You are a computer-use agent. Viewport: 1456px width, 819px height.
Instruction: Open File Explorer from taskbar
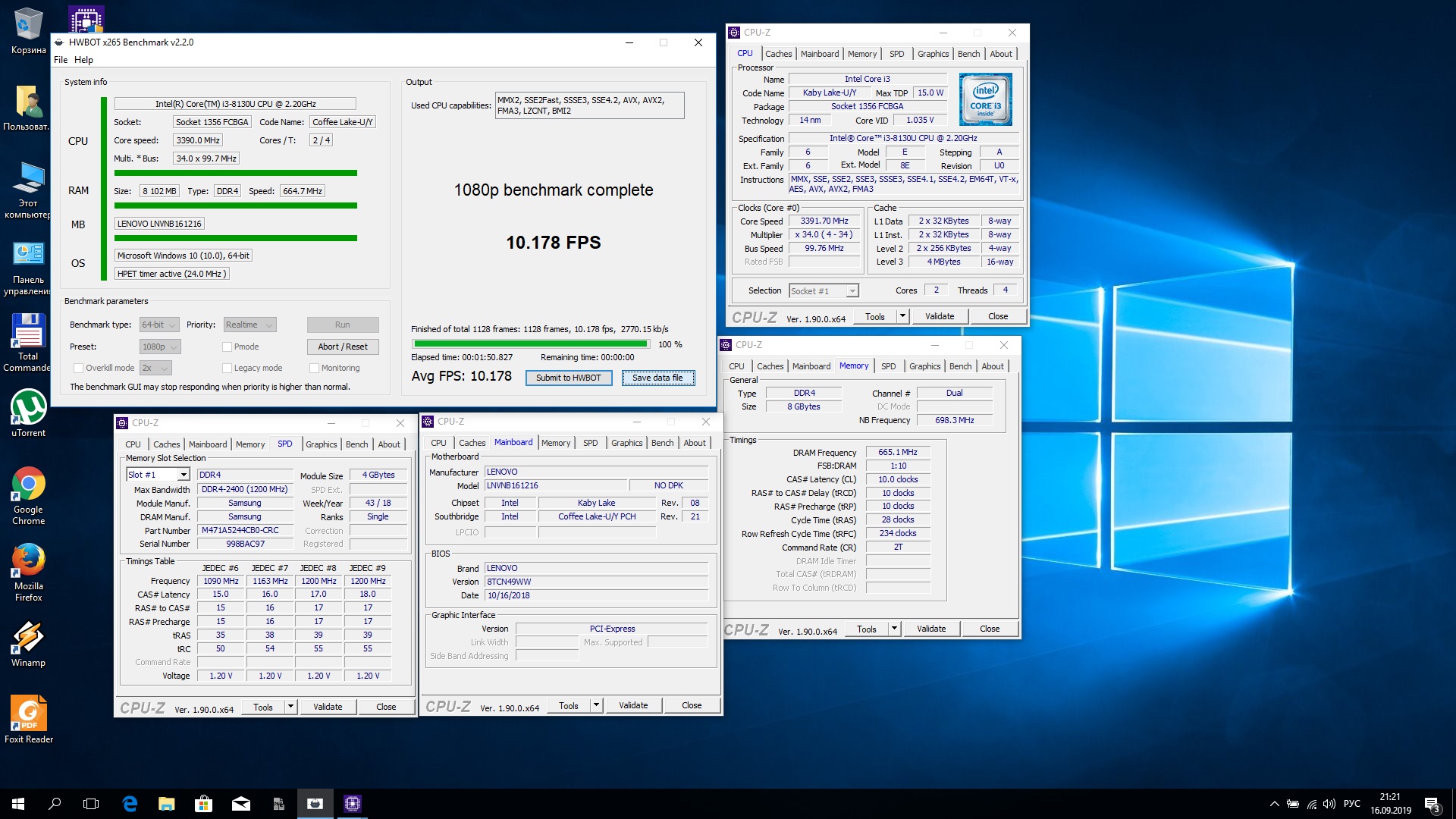(167, 804)
